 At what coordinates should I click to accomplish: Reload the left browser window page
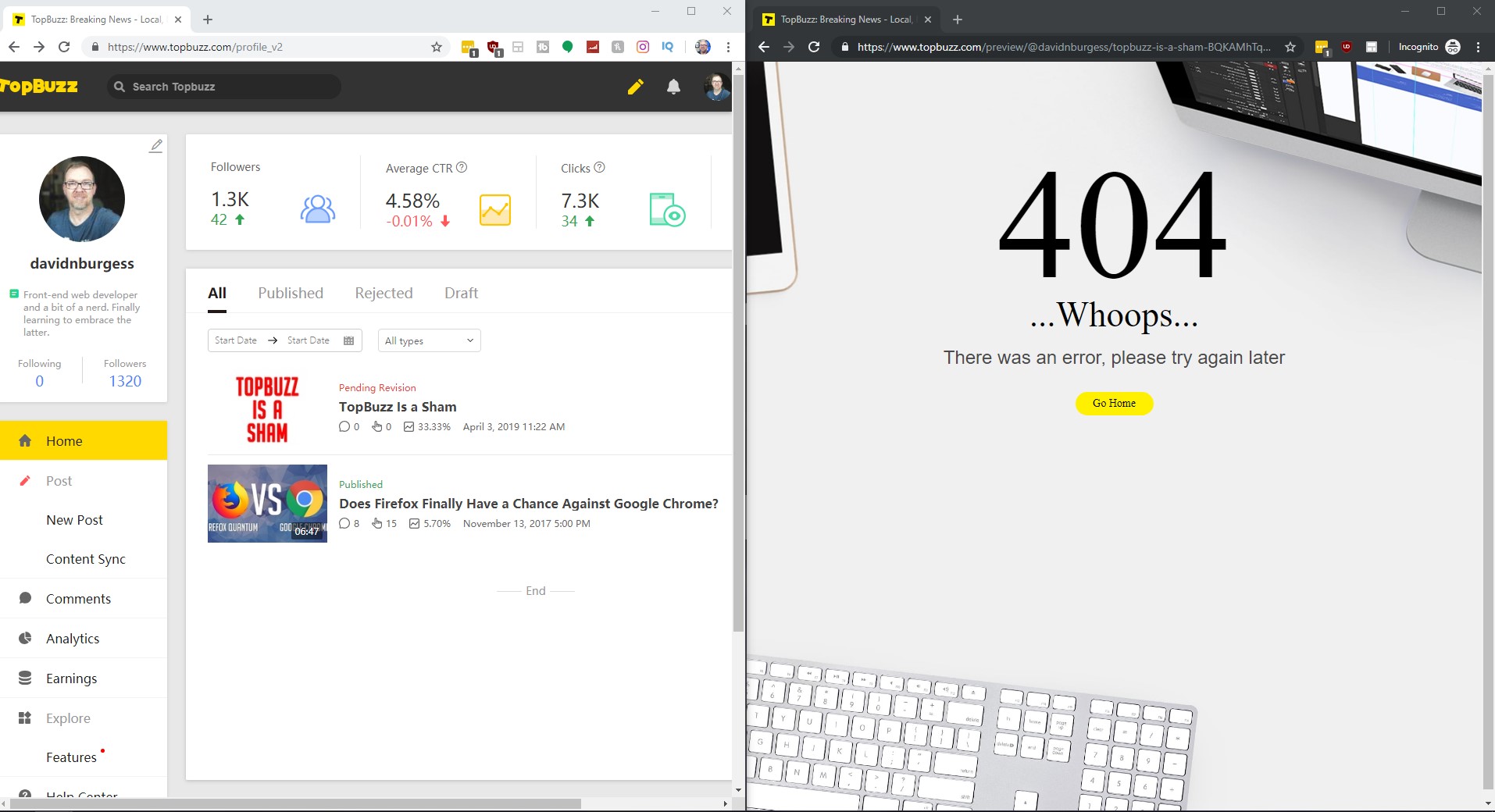click(64, 47)
